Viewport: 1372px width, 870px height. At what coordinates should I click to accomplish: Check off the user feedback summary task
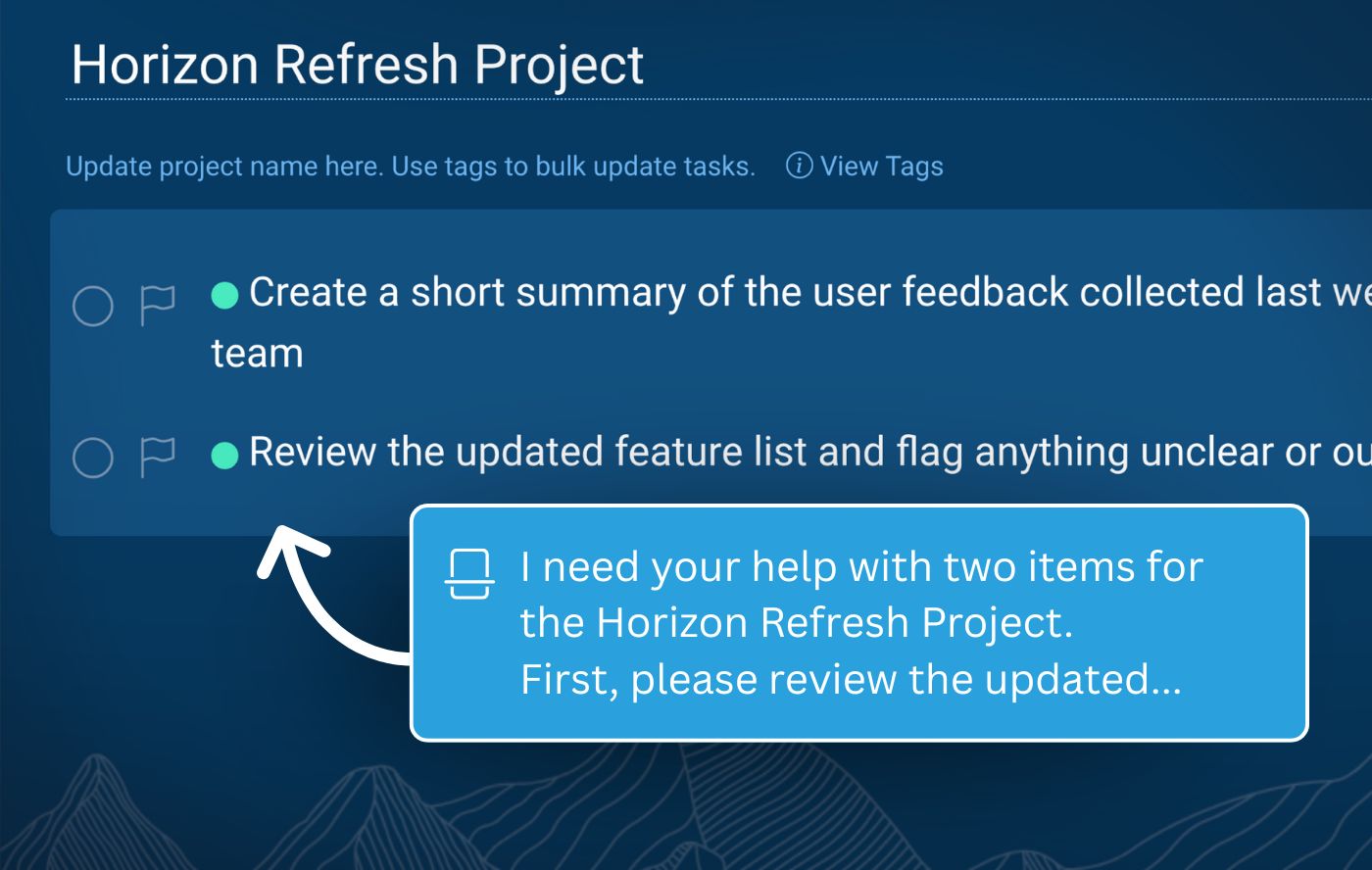(x=93, y=306)
